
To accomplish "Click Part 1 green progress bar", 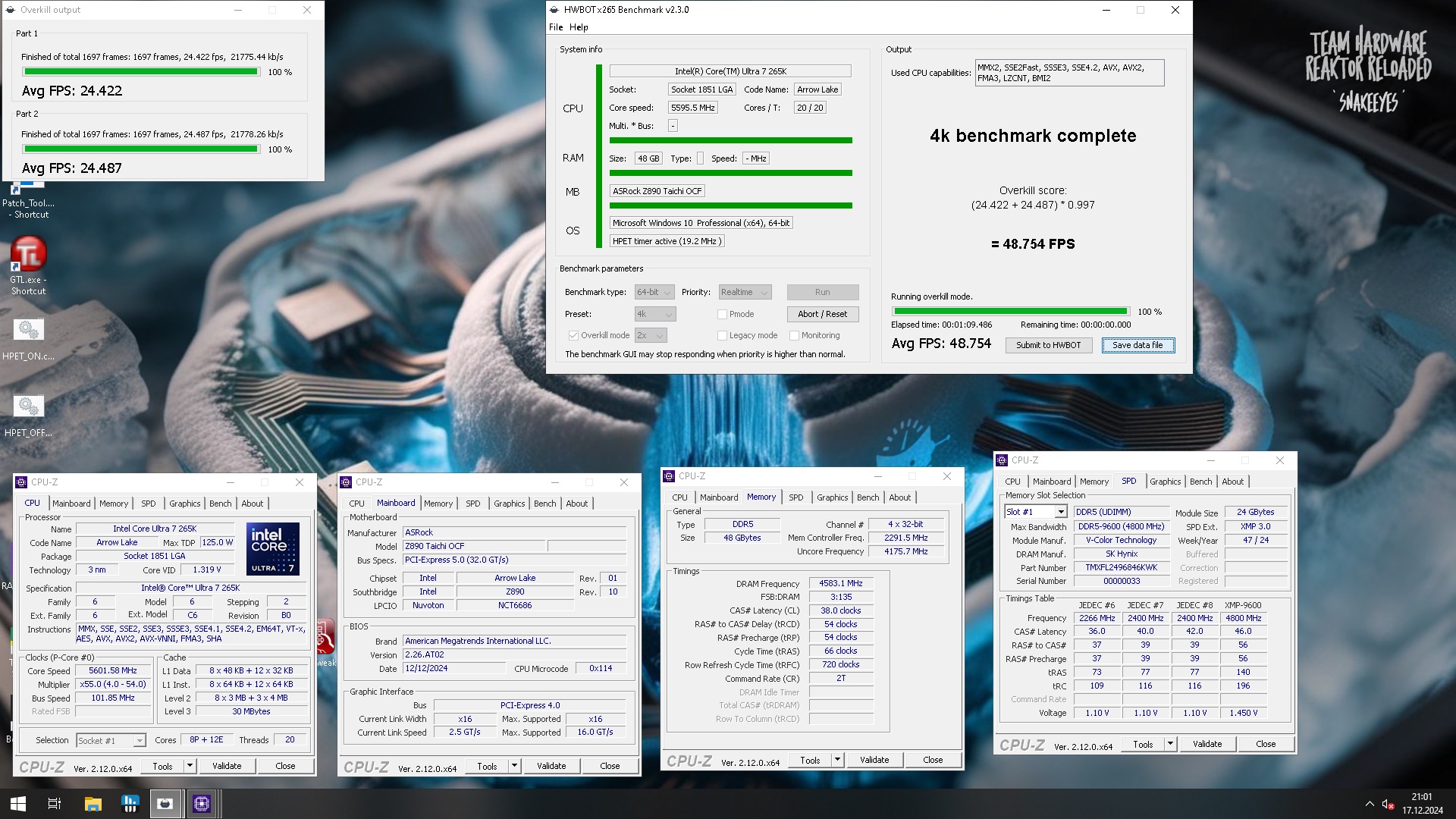I will coord(140,72).
